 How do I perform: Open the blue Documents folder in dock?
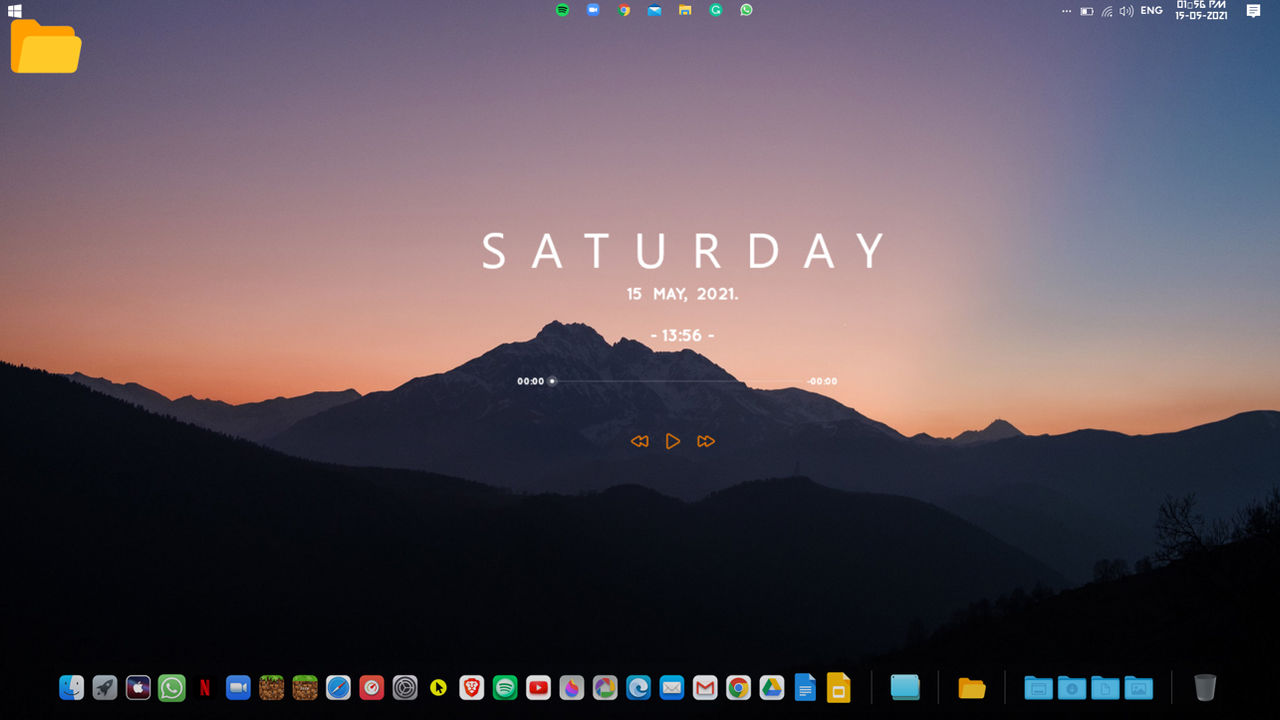pyautogui.click(x=1105, y=687)
